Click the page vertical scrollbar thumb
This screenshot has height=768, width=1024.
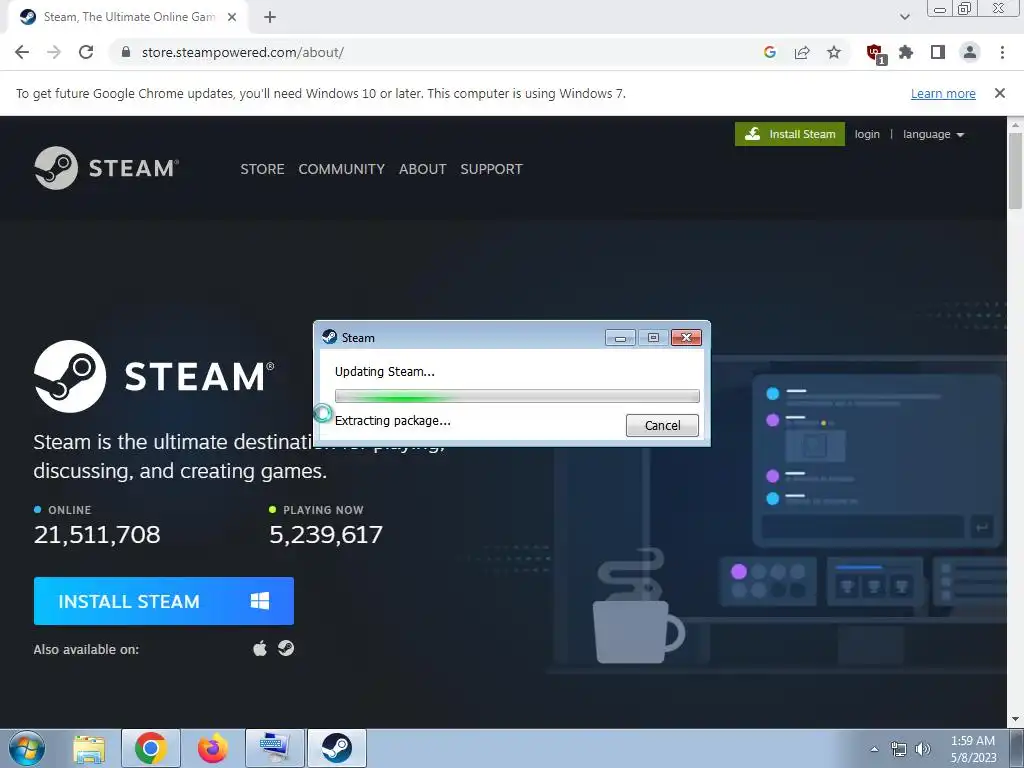coord(1016,171)
